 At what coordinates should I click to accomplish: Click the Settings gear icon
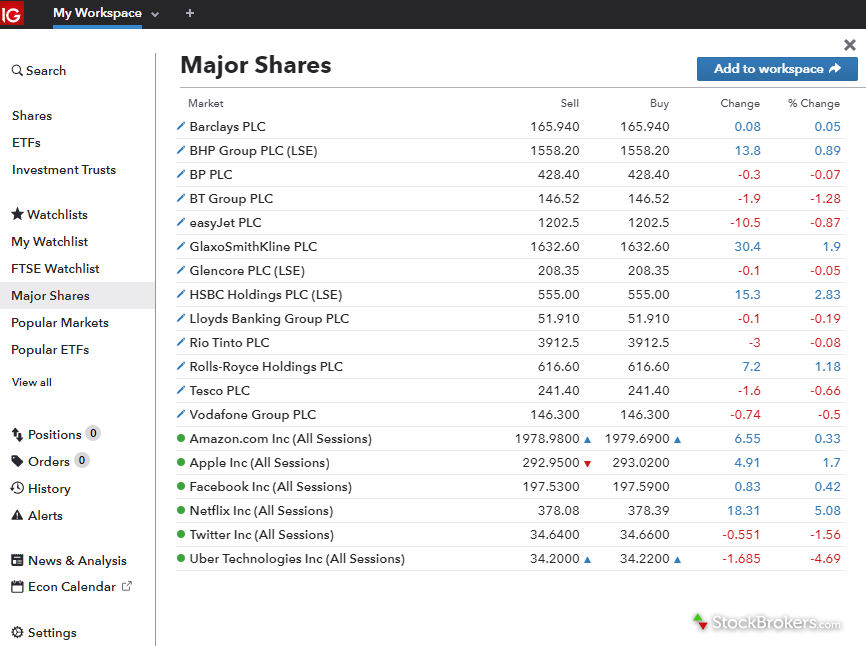pyautogui.click(x=17, y=632)
